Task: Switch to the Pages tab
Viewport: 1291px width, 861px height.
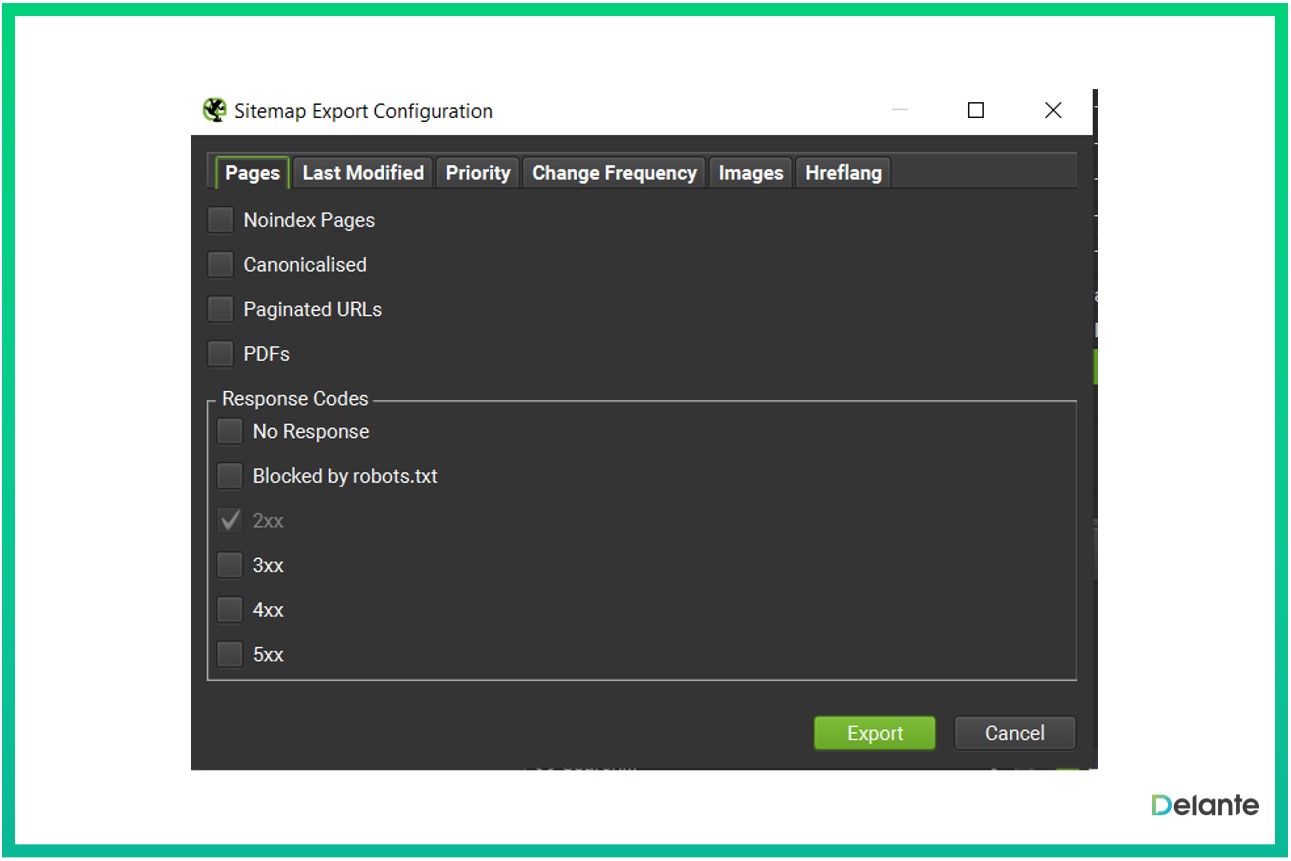Action: pos(252,173)
